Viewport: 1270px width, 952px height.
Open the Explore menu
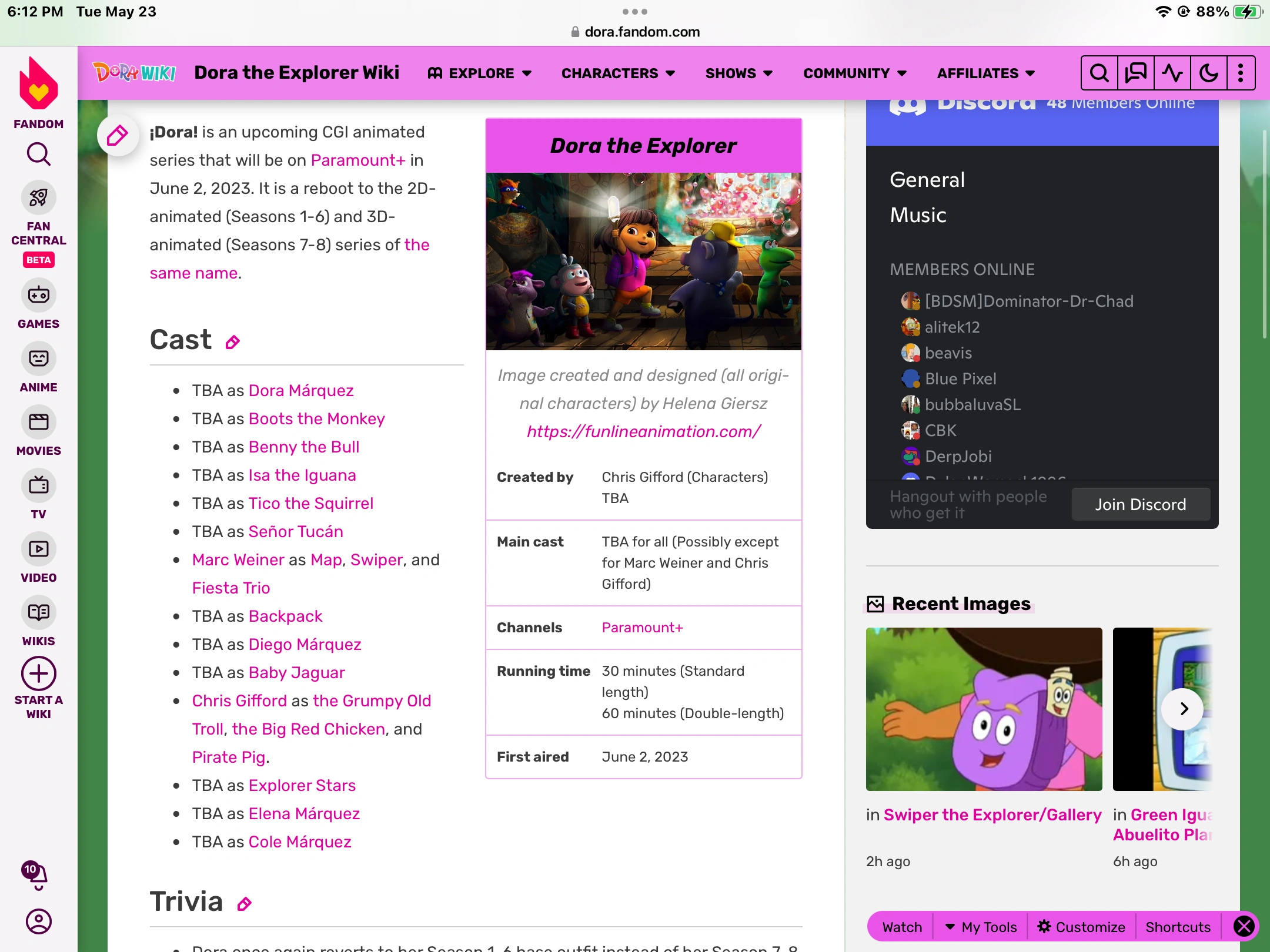(481, 73)
